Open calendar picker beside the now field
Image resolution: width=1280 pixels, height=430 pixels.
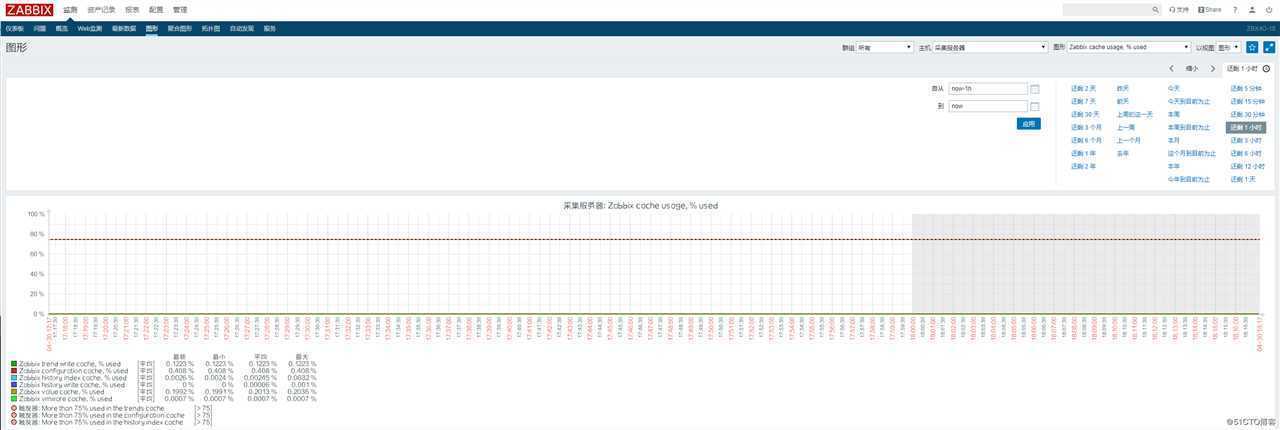coord(1035,106)
